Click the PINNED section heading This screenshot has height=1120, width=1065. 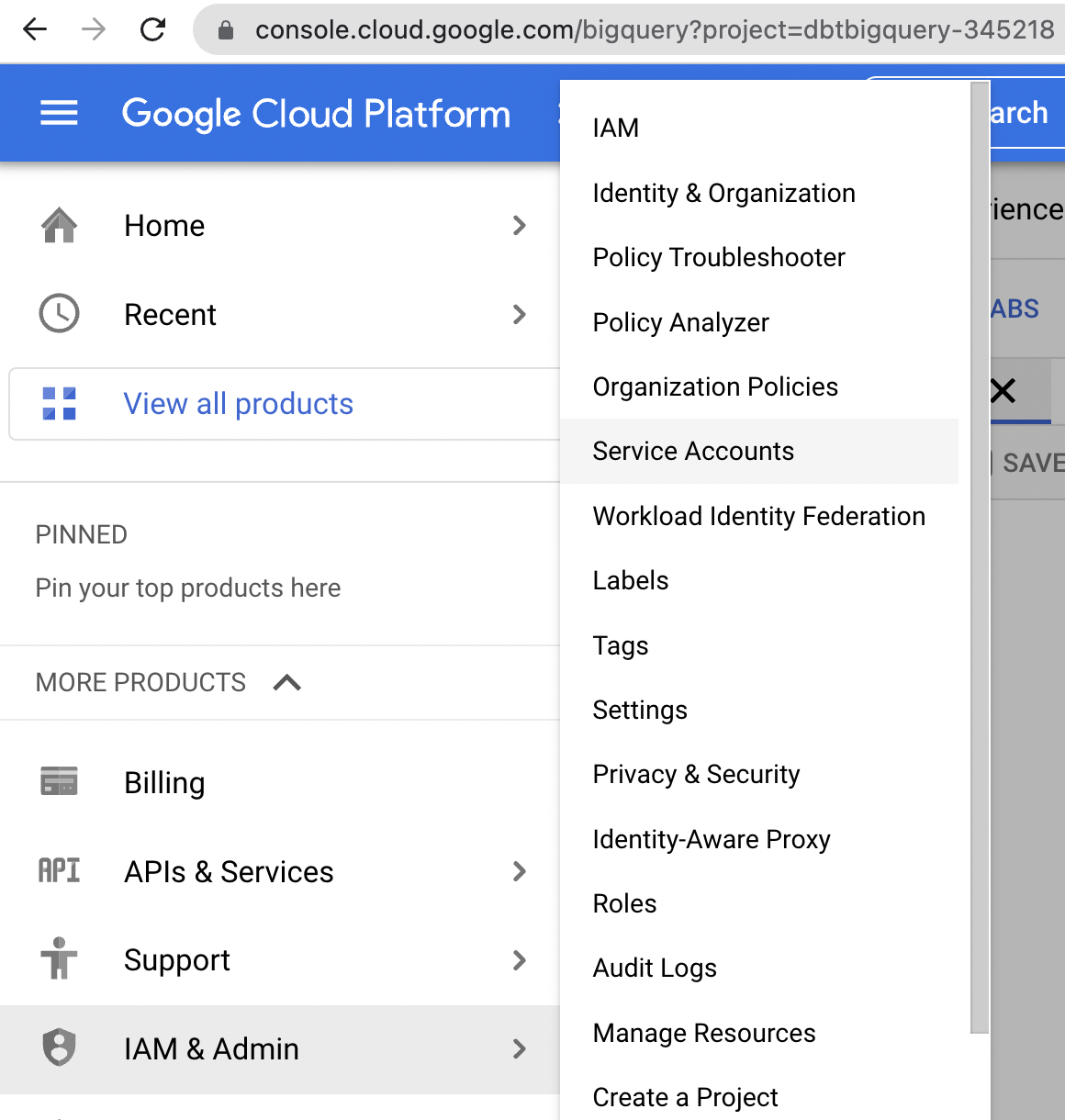[x=82, y=534]
